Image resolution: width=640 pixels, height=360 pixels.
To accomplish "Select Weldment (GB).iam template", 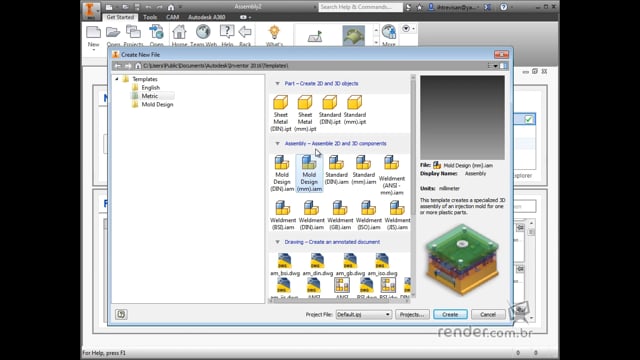I will pyautogui.click(x=340, y=215).
